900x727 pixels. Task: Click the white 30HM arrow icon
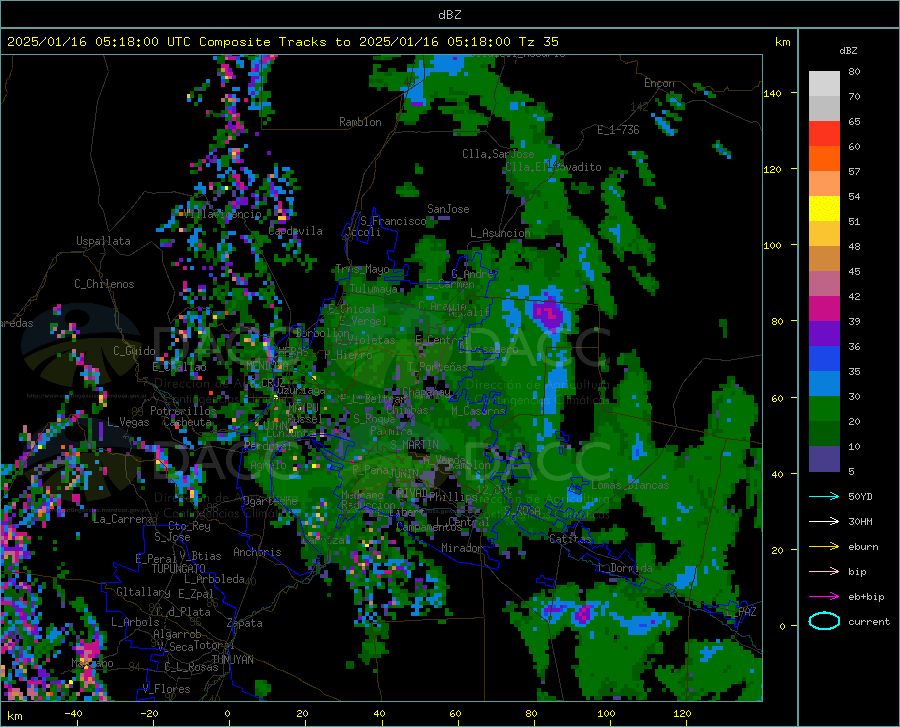(824, 522)
